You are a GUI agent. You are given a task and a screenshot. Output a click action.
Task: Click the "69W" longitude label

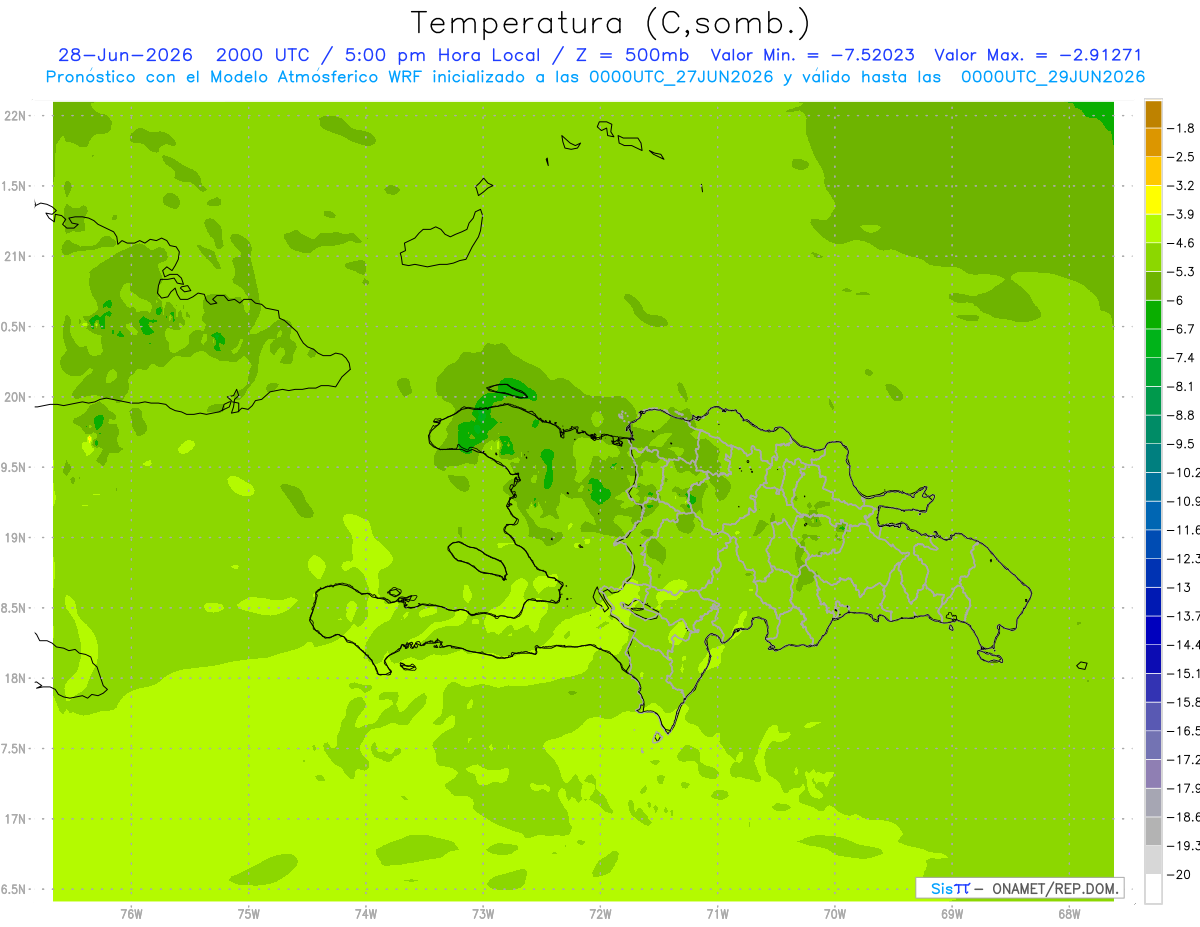pyautogui.click(x=952, y=914)
